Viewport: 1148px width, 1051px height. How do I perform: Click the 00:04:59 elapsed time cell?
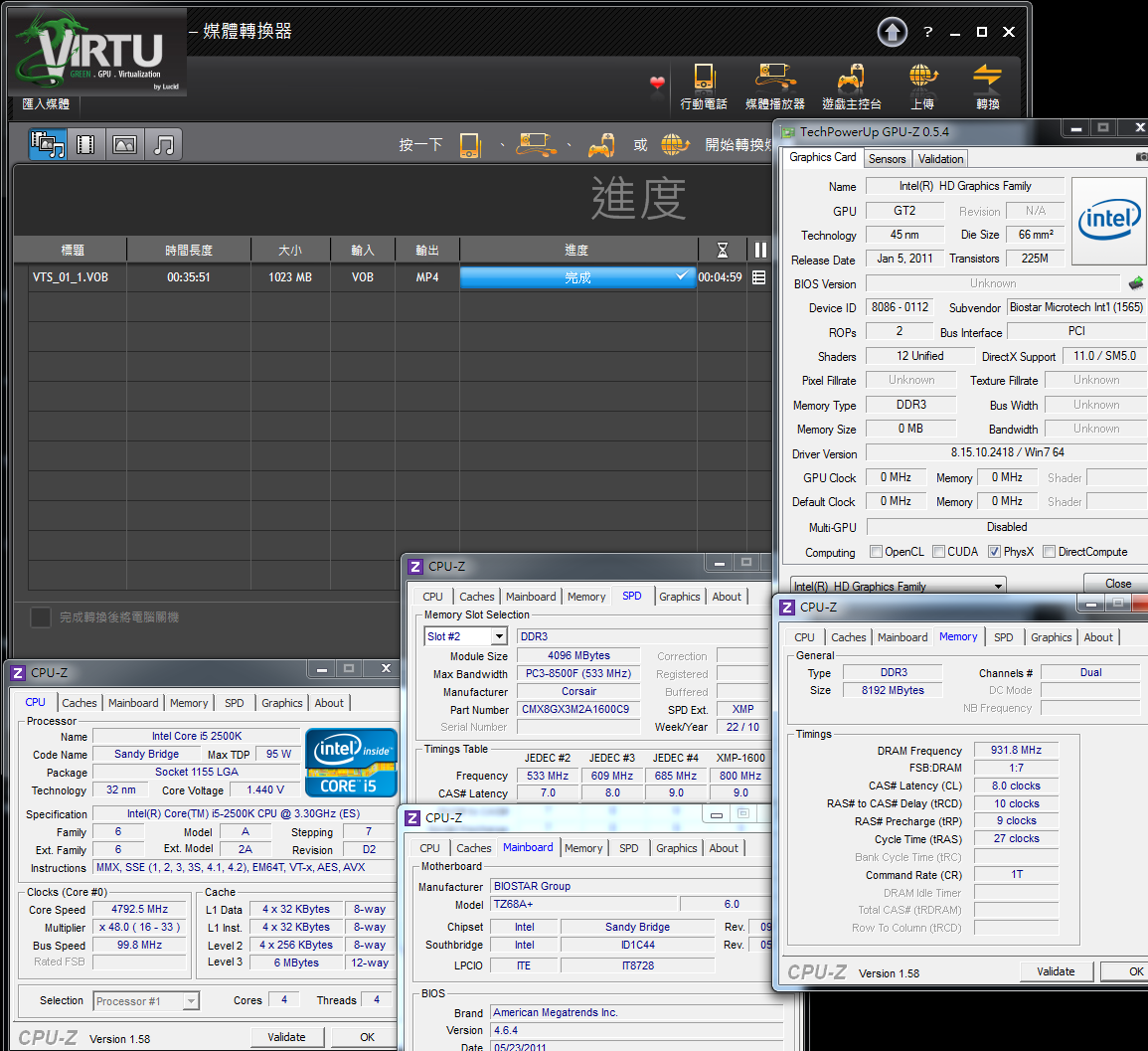720,277
